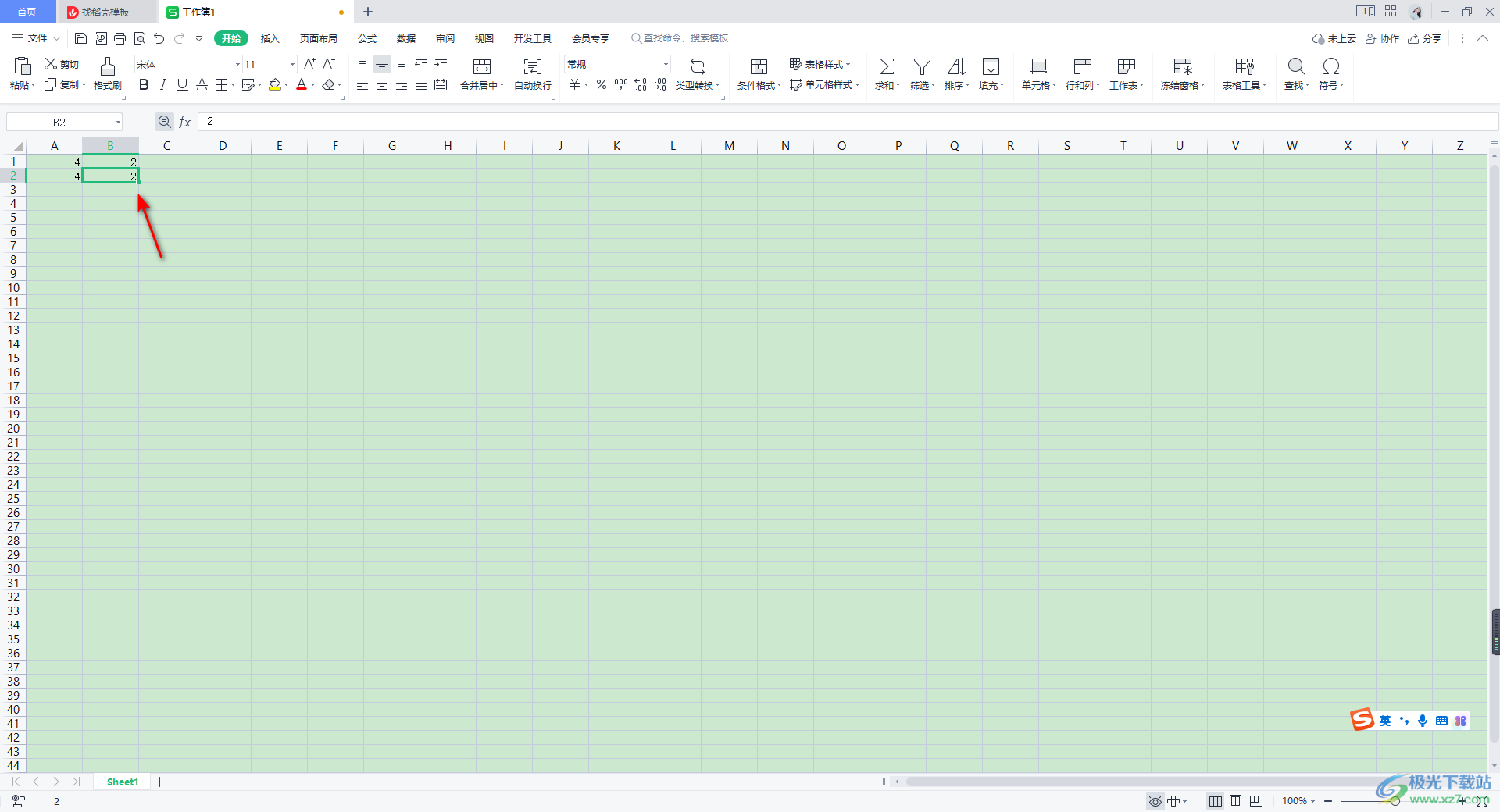The width and height of the screenshot is (1500, 812).
Task: Switch to Page Layout view in status bar
Action: click(x=1236, y=801)
